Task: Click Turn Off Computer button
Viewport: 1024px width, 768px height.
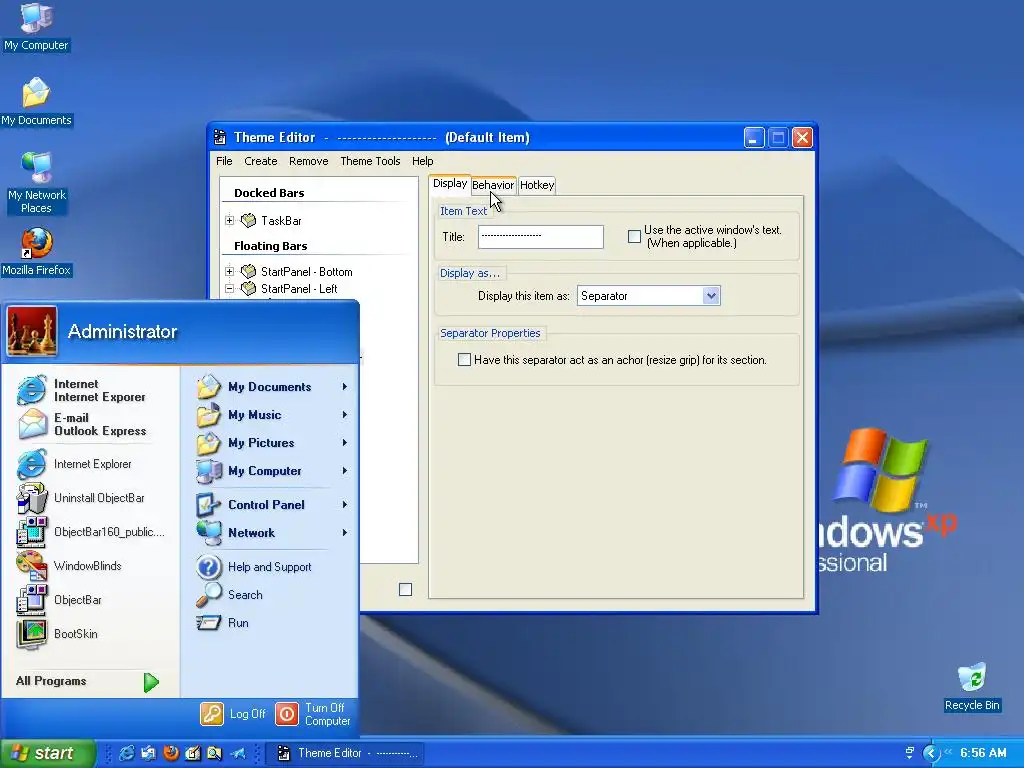Action: [313, 714]
